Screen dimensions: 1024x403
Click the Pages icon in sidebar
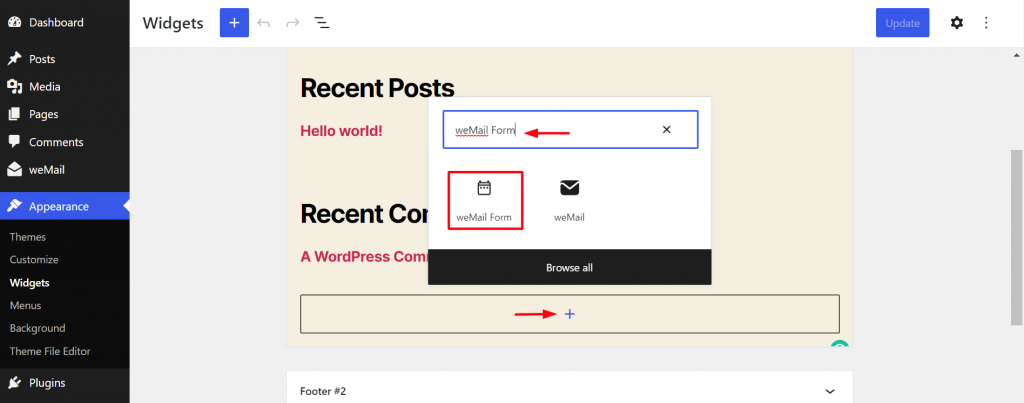14,114
